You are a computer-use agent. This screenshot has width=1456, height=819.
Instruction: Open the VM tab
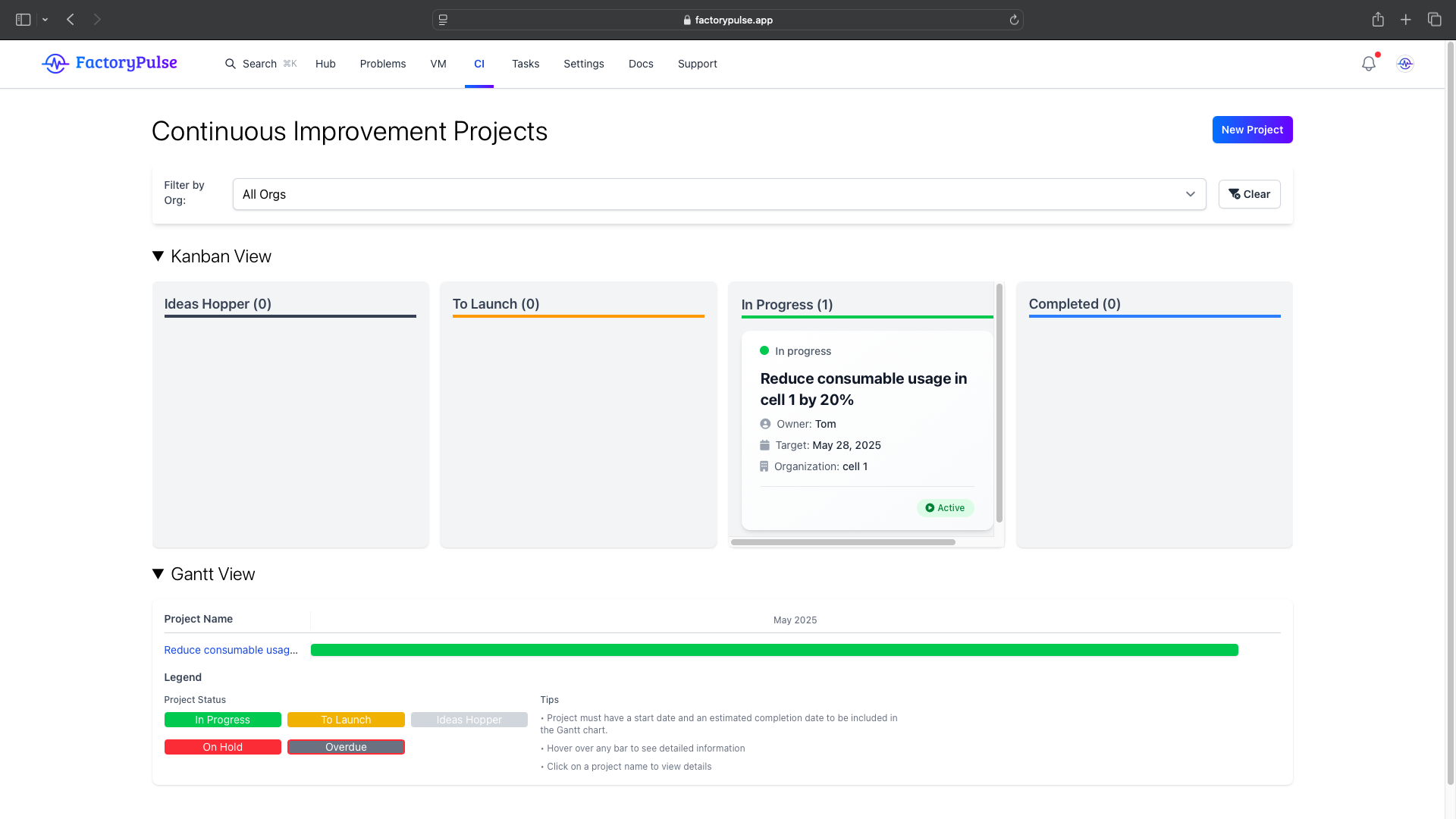(438, 64)
